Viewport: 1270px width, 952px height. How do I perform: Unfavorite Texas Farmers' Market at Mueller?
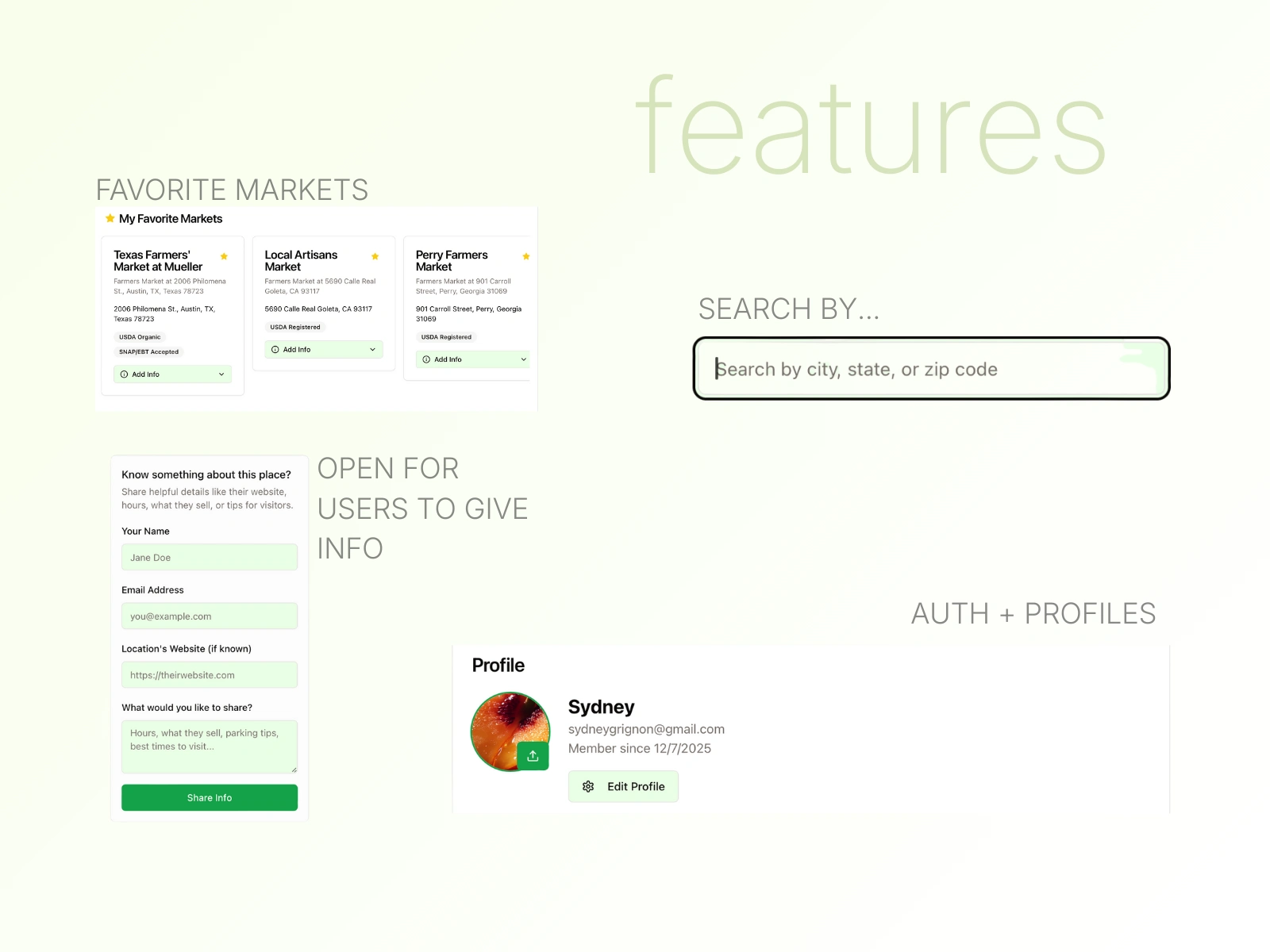224,255
